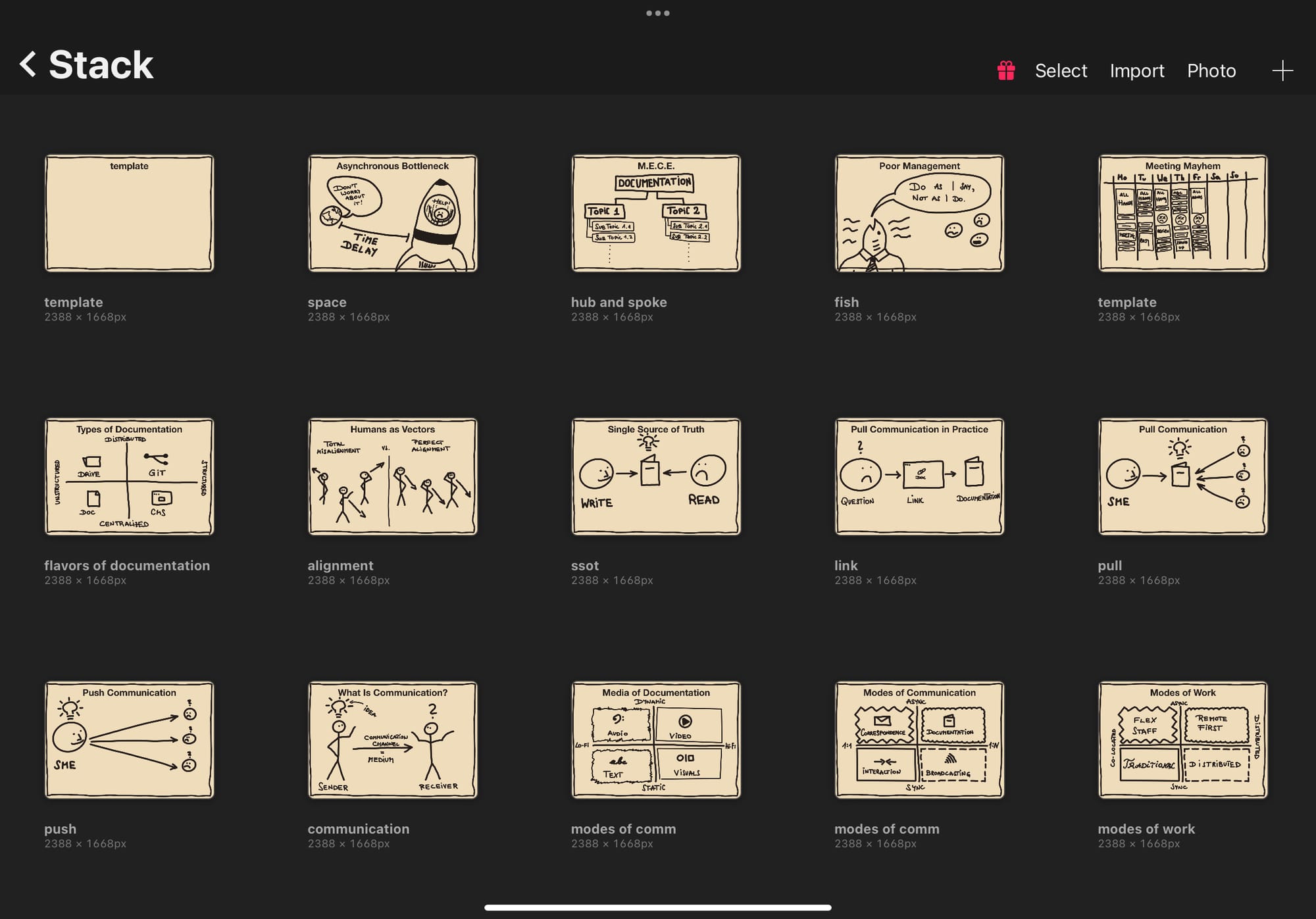The image size is (1316, 919).
Task: Tap the three-dot multitasking indicator at top
Action: pos(657,13)
